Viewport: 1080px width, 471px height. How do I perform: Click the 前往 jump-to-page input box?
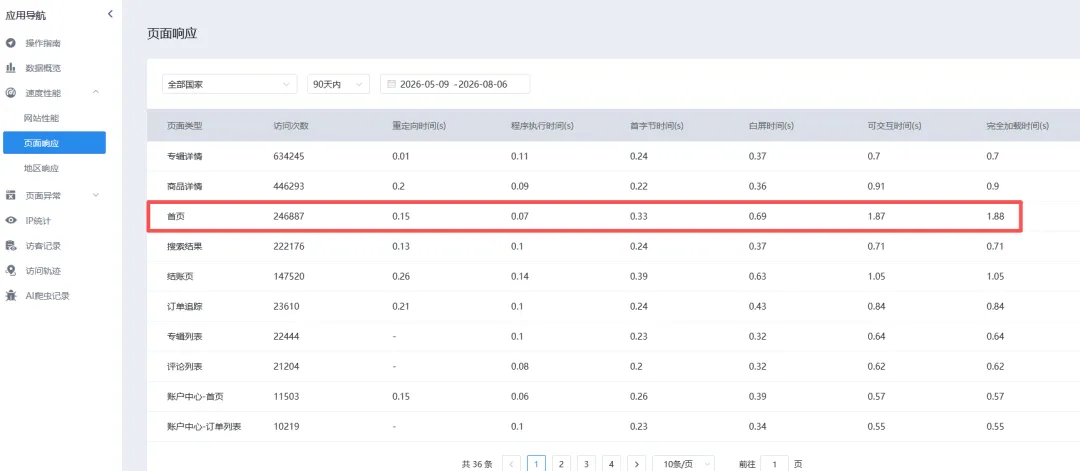pos(775,464)
